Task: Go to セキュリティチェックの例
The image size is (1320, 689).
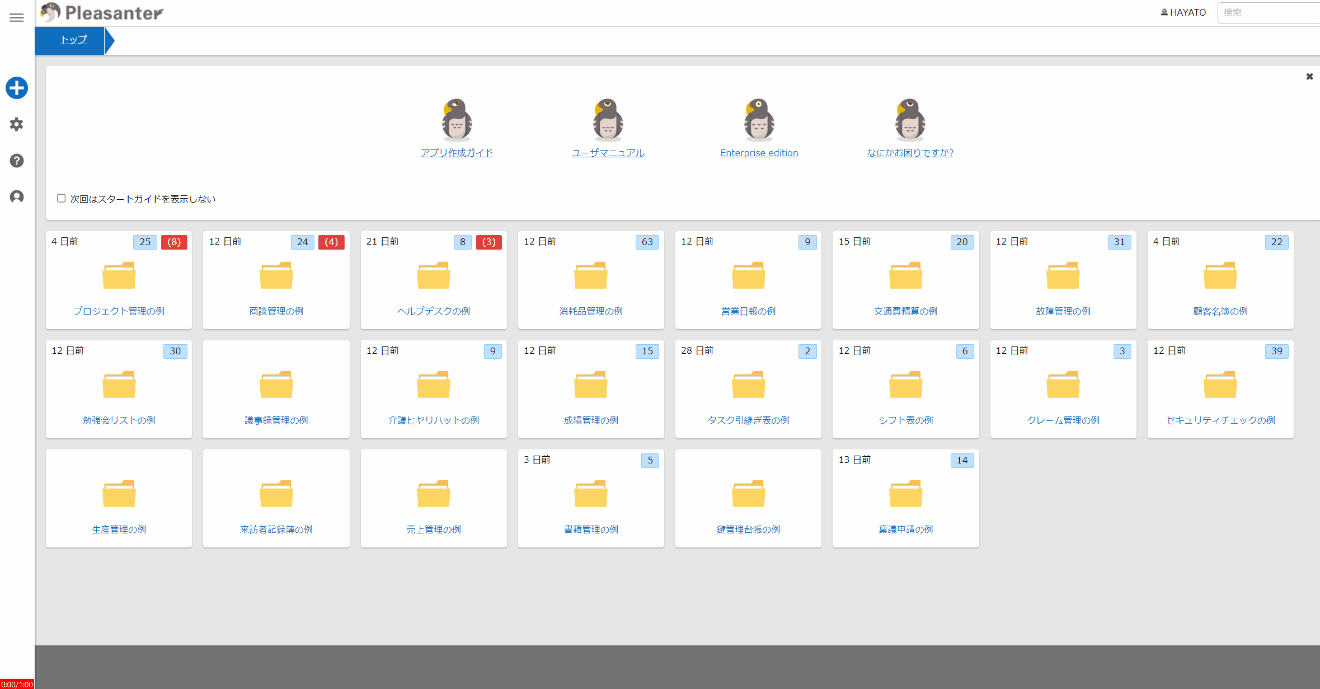Action: pos(1221,420)
